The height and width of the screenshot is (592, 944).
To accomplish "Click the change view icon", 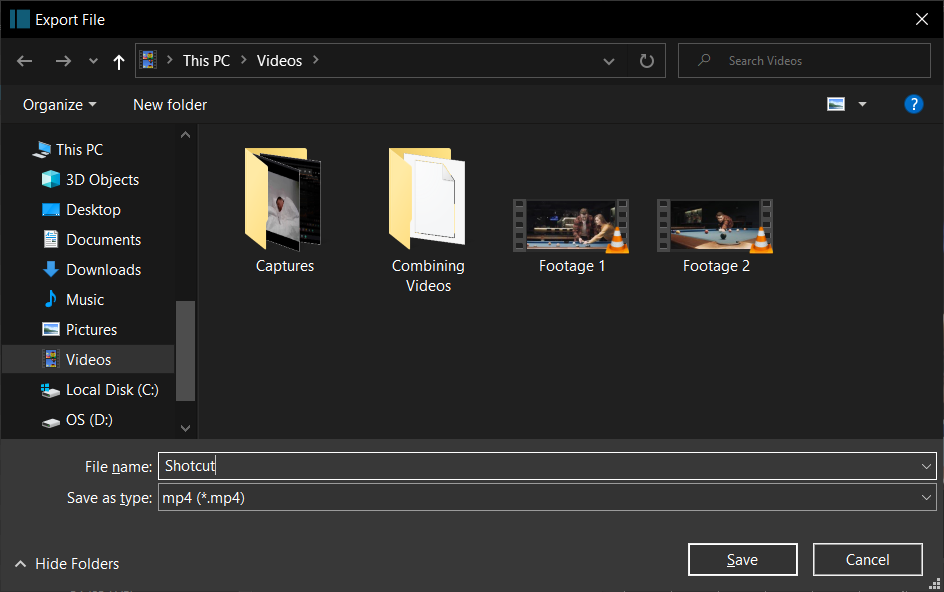I will [836, 104].
